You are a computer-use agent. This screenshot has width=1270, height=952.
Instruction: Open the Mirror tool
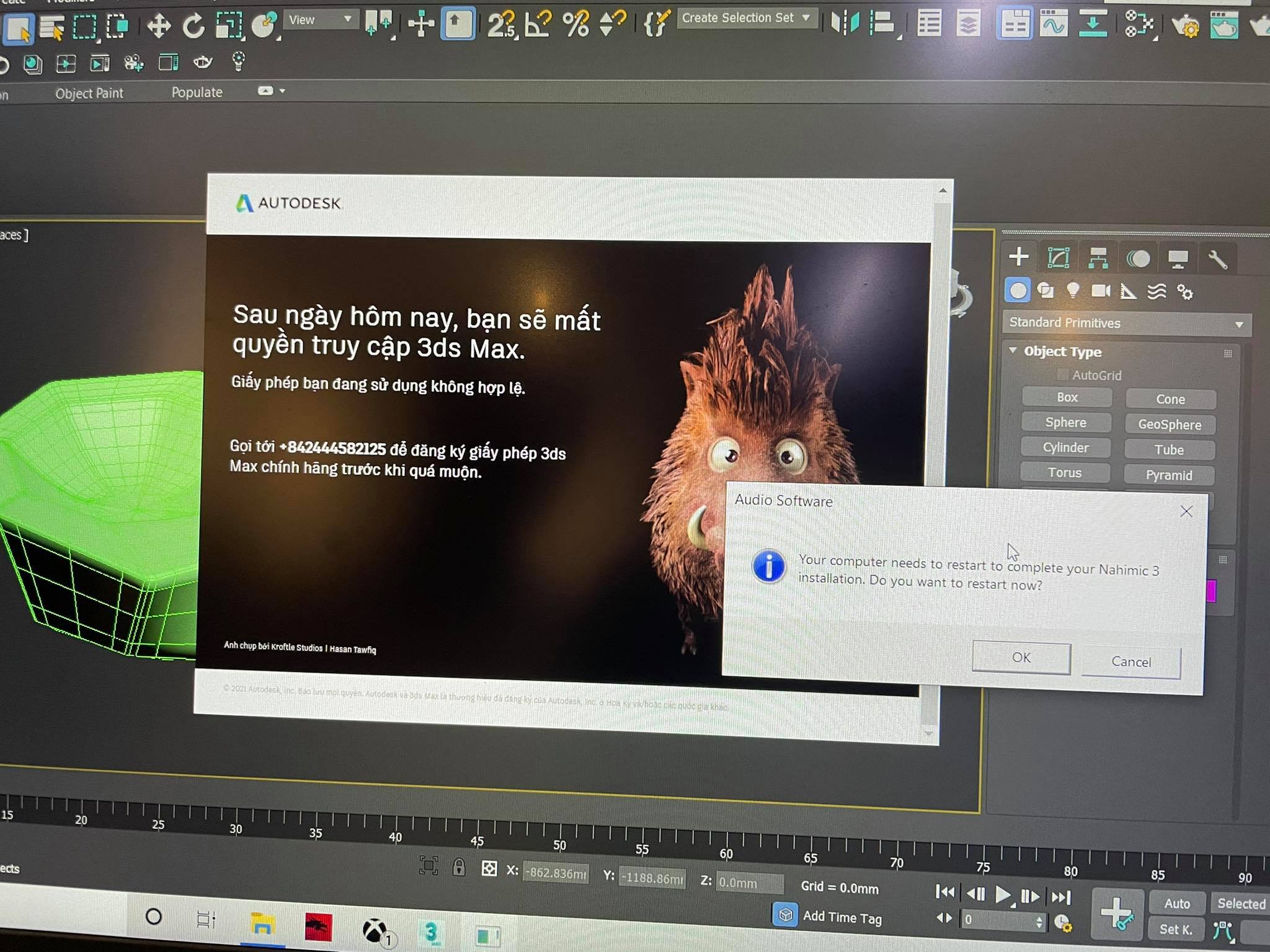pos(845,24)
